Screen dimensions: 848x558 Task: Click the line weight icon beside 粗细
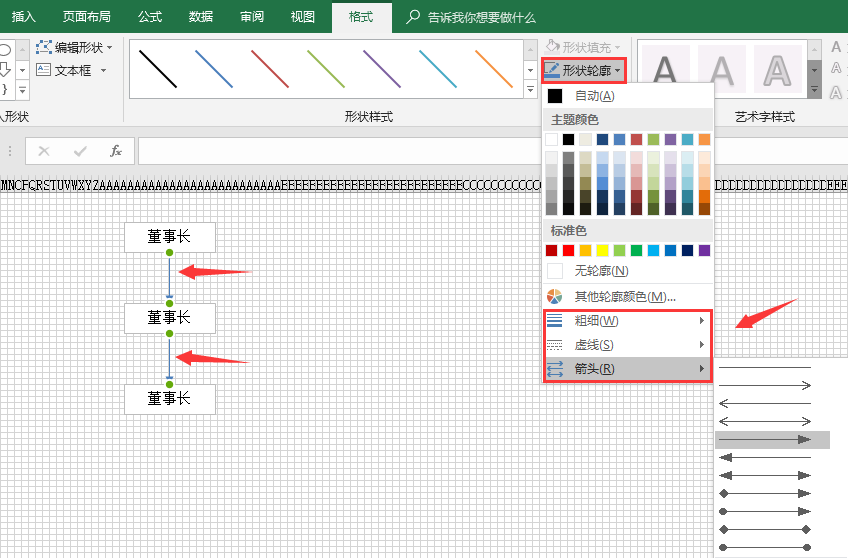click(x=554, y=321)
